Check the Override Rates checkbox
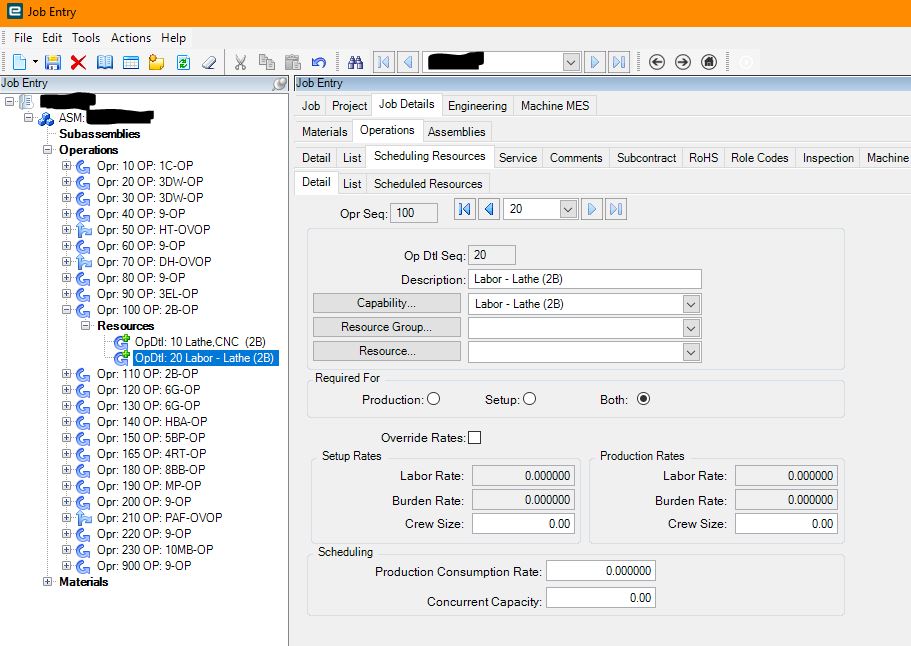Viewport: 911px width, 646px height. click(475, 437)
